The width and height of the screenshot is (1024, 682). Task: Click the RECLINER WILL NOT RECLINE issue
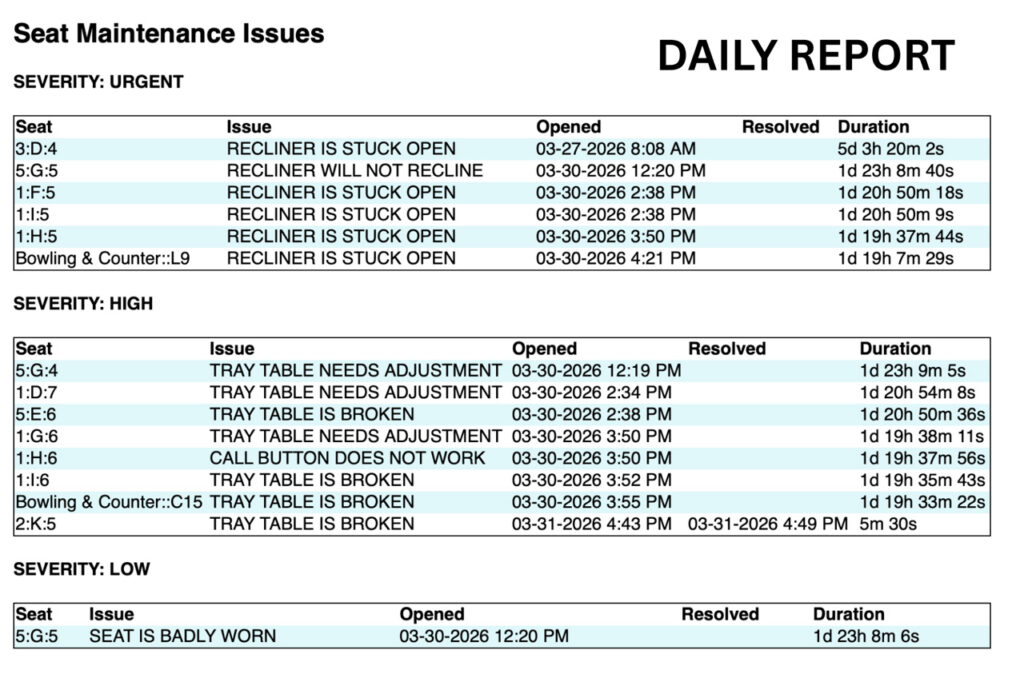tap(354, 171)
